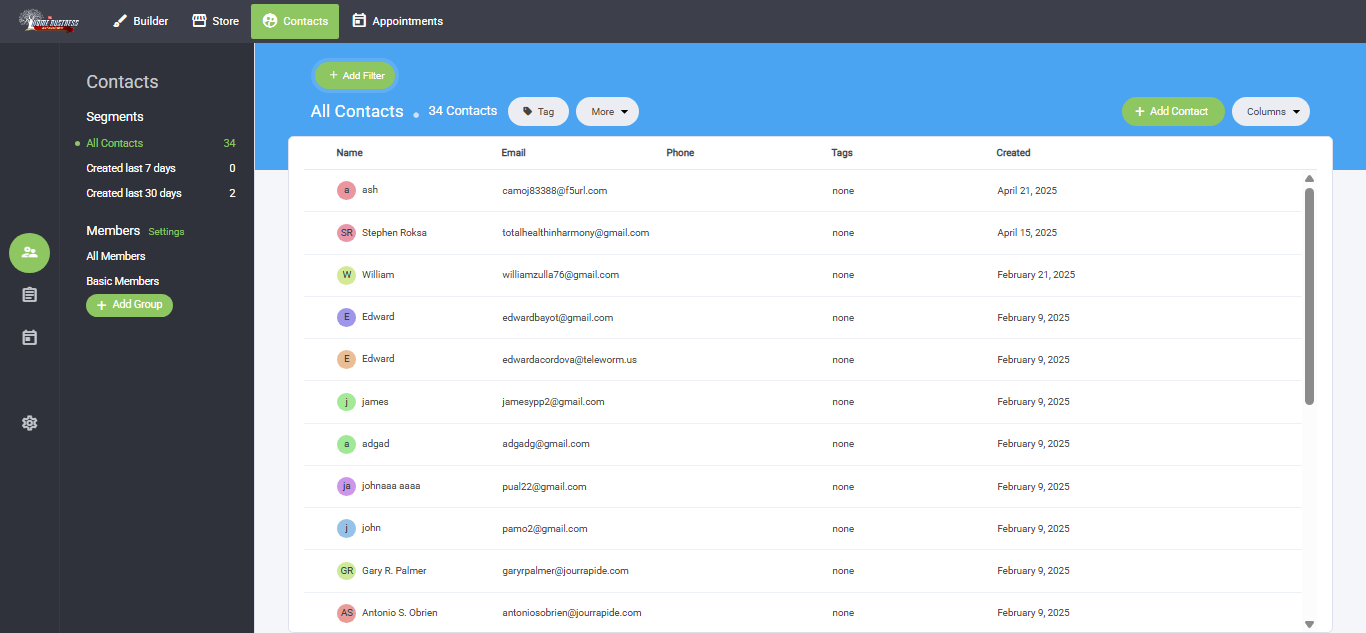Go to the Appointments tab
This screenshot has width=1366, height=633.
(x=397, y=21)
